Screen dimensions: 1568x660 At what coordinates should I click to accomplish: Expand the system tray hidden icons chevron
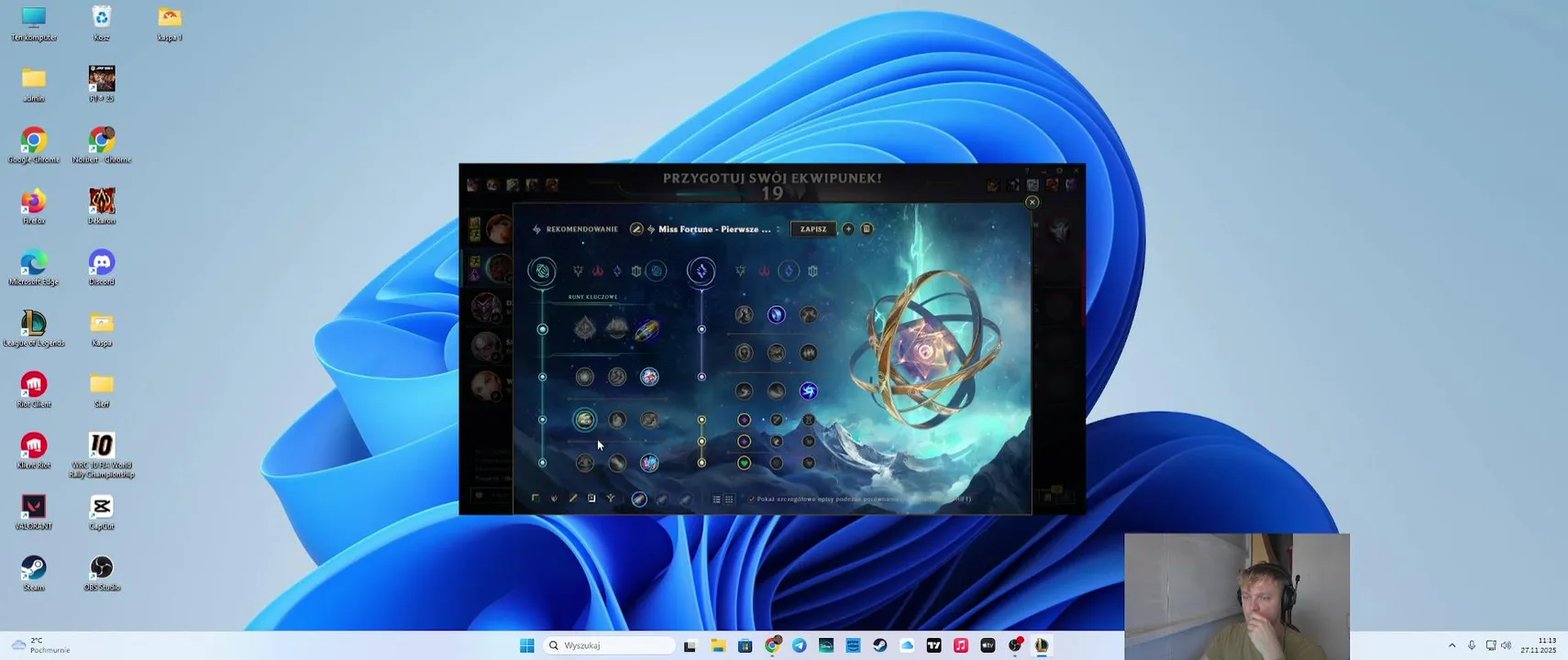click(1452, 646)
